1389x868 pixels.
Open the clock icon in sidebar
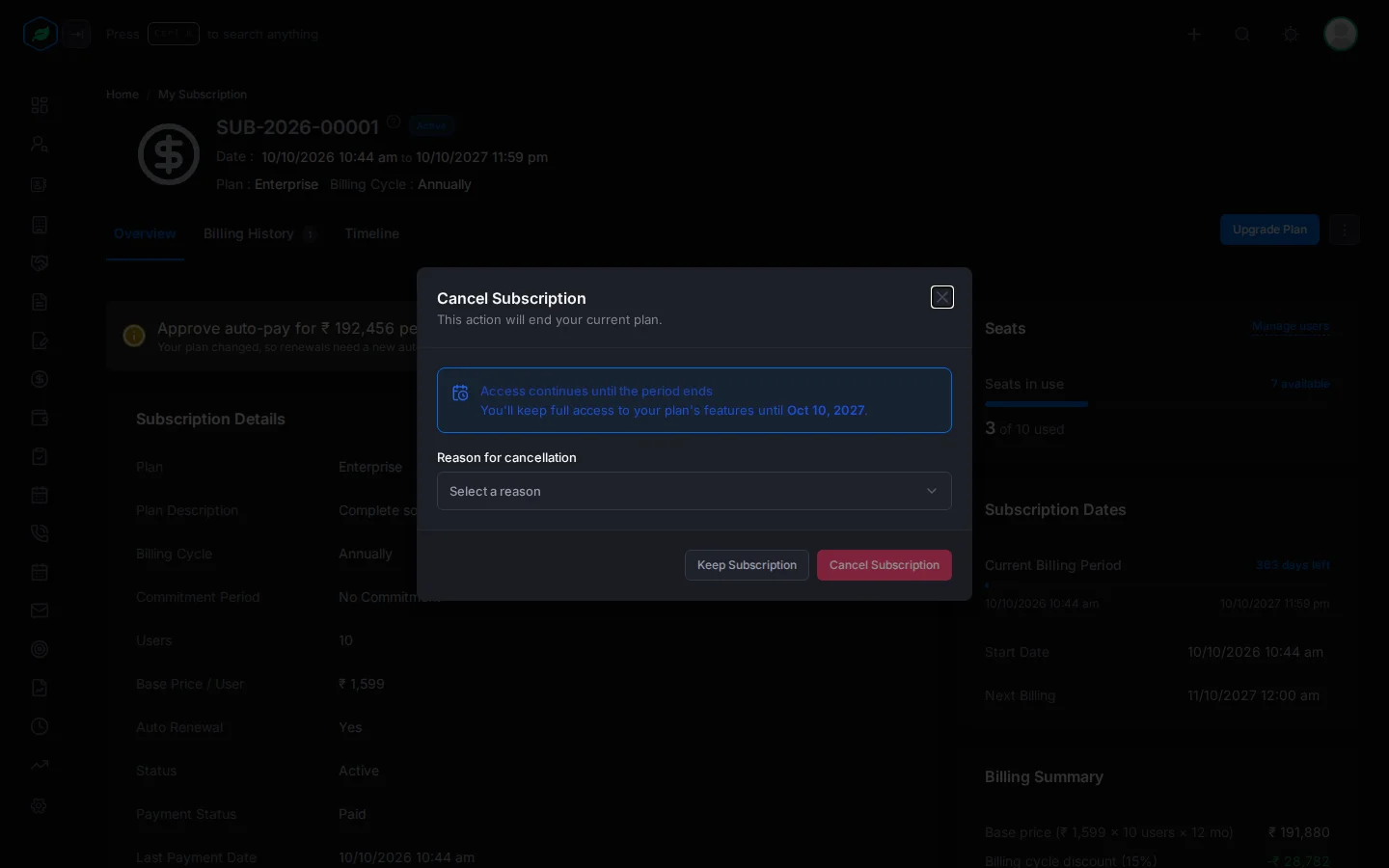tap(40, 726)
